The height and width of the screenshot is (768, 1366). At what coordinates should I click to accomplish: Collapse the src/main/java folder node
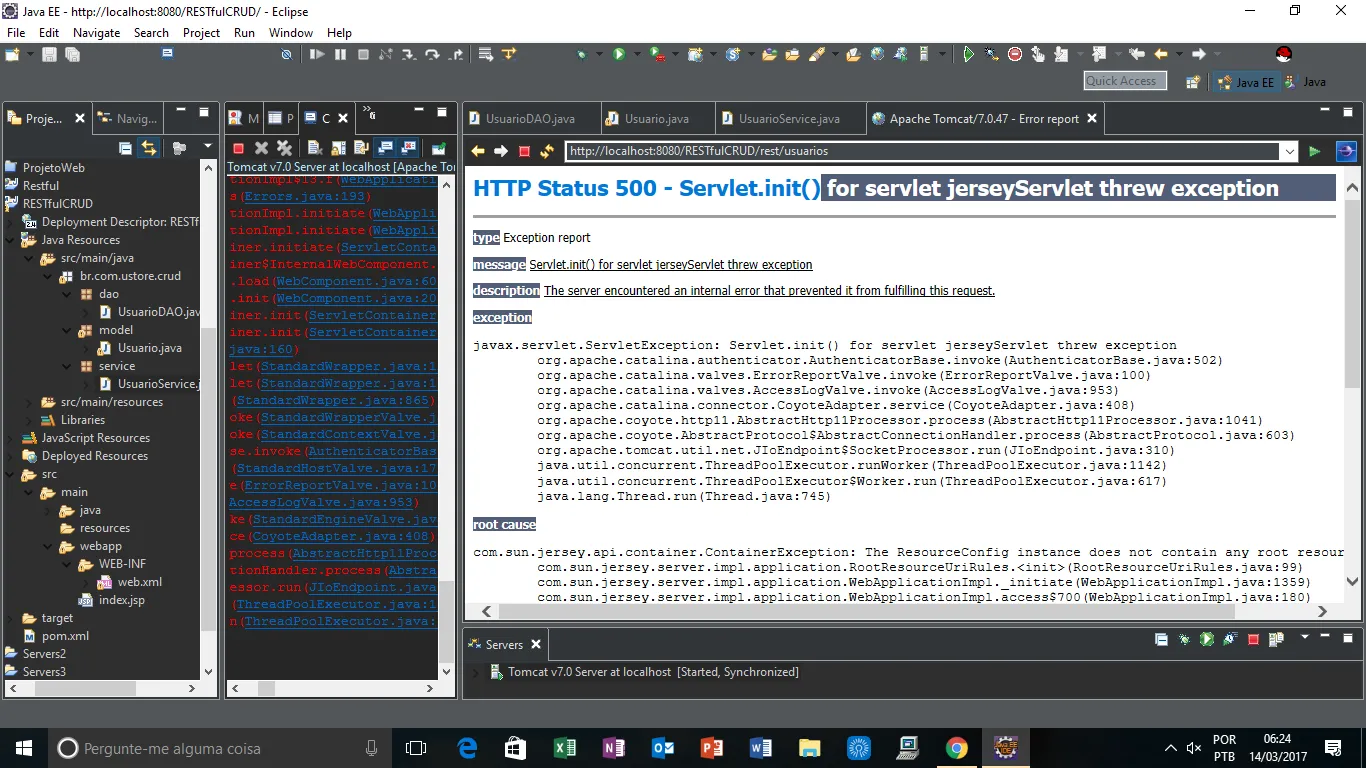[x=28, y=258]
